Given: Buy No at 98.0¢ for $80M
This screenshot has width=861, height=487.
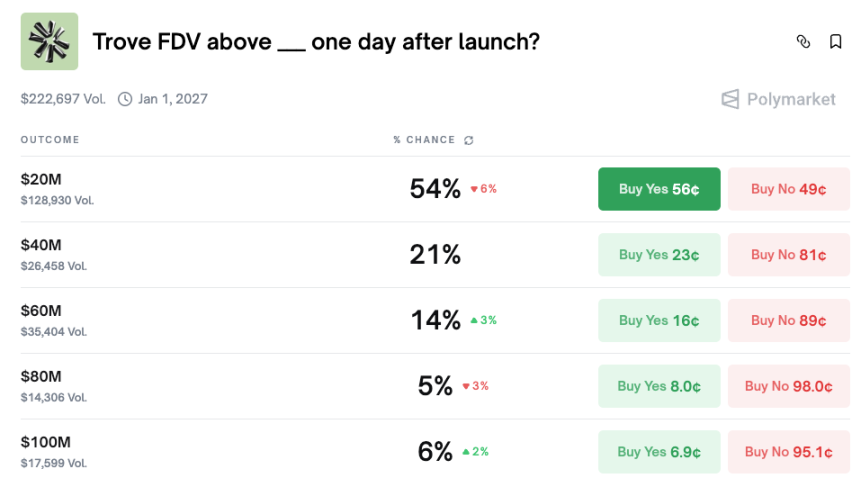Looking at the screenshot, I should click(788, 386).
